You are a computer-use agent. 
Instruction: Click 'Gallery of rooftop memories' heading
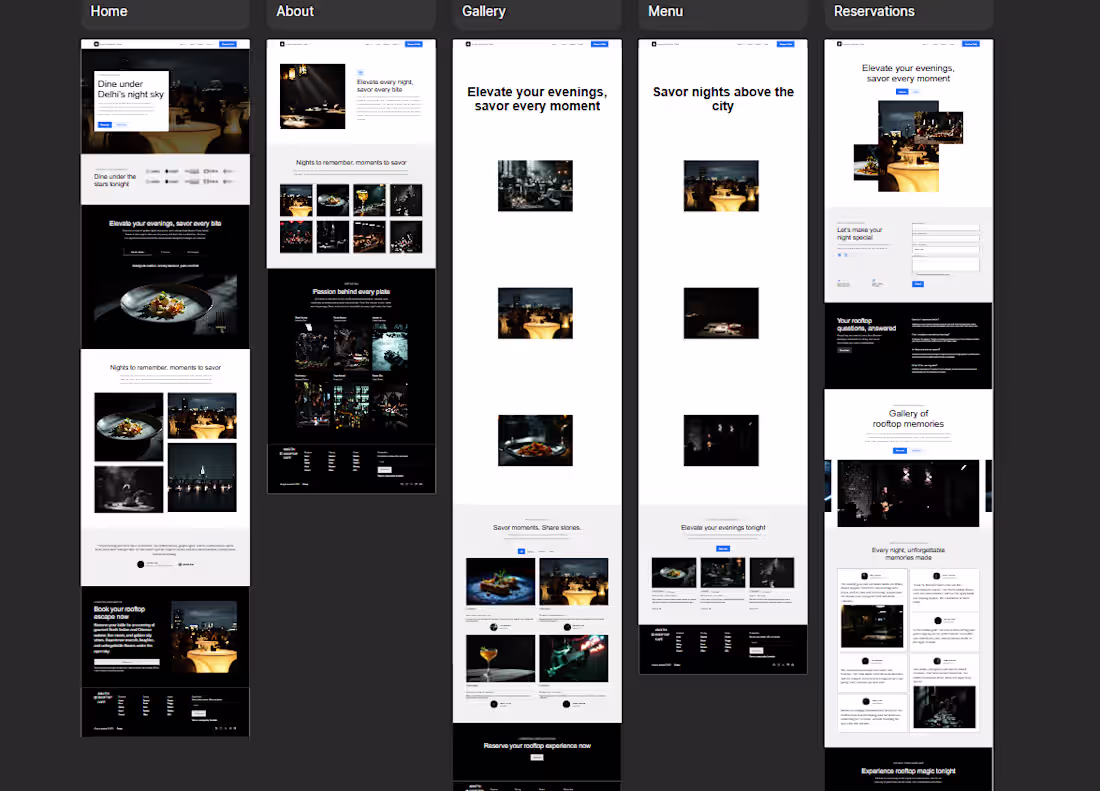click(x=908, y=419)
